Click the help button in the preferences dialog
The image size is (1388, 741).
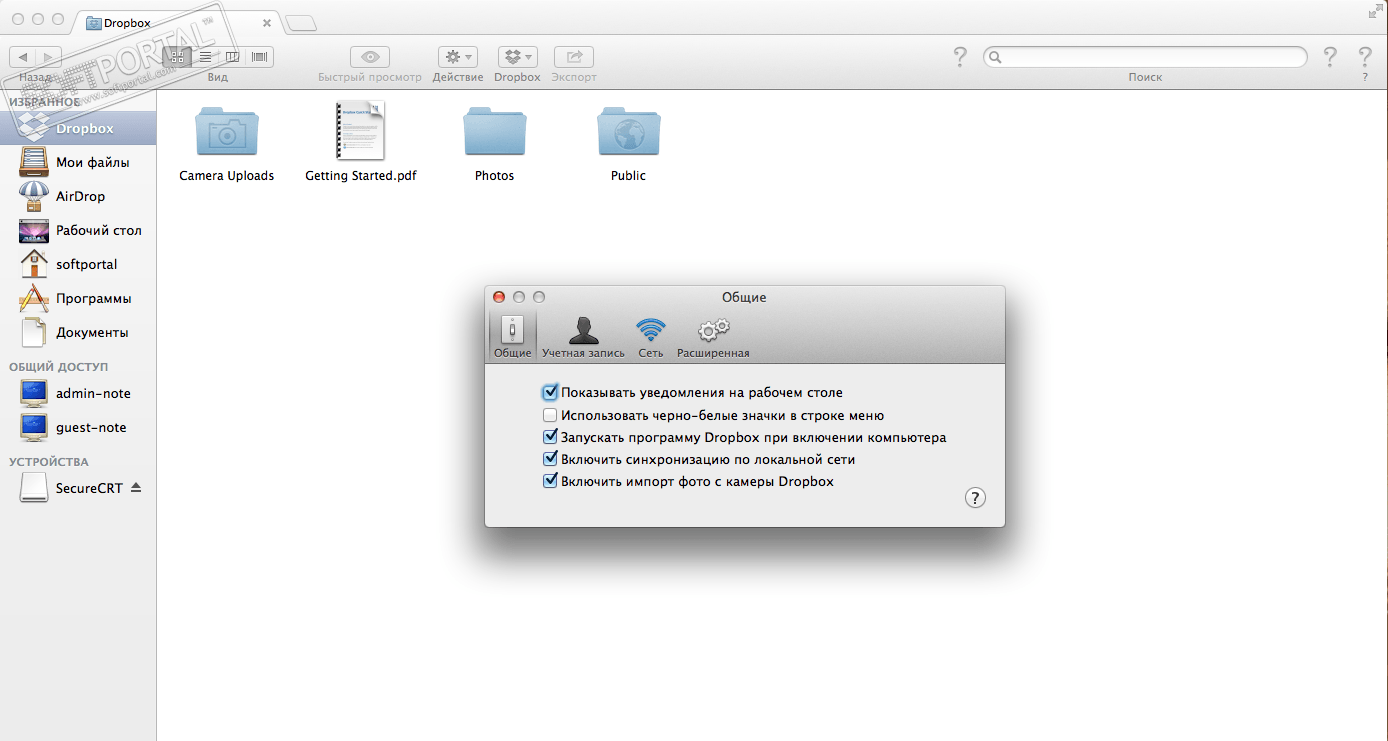tap(976, 498)
